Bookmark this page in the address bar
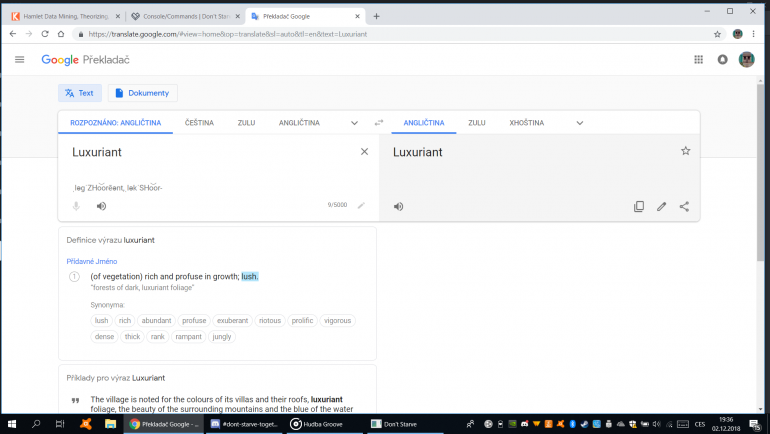Image resolution: width=770 pixels, height=434 pixels. tap(717, 34)
